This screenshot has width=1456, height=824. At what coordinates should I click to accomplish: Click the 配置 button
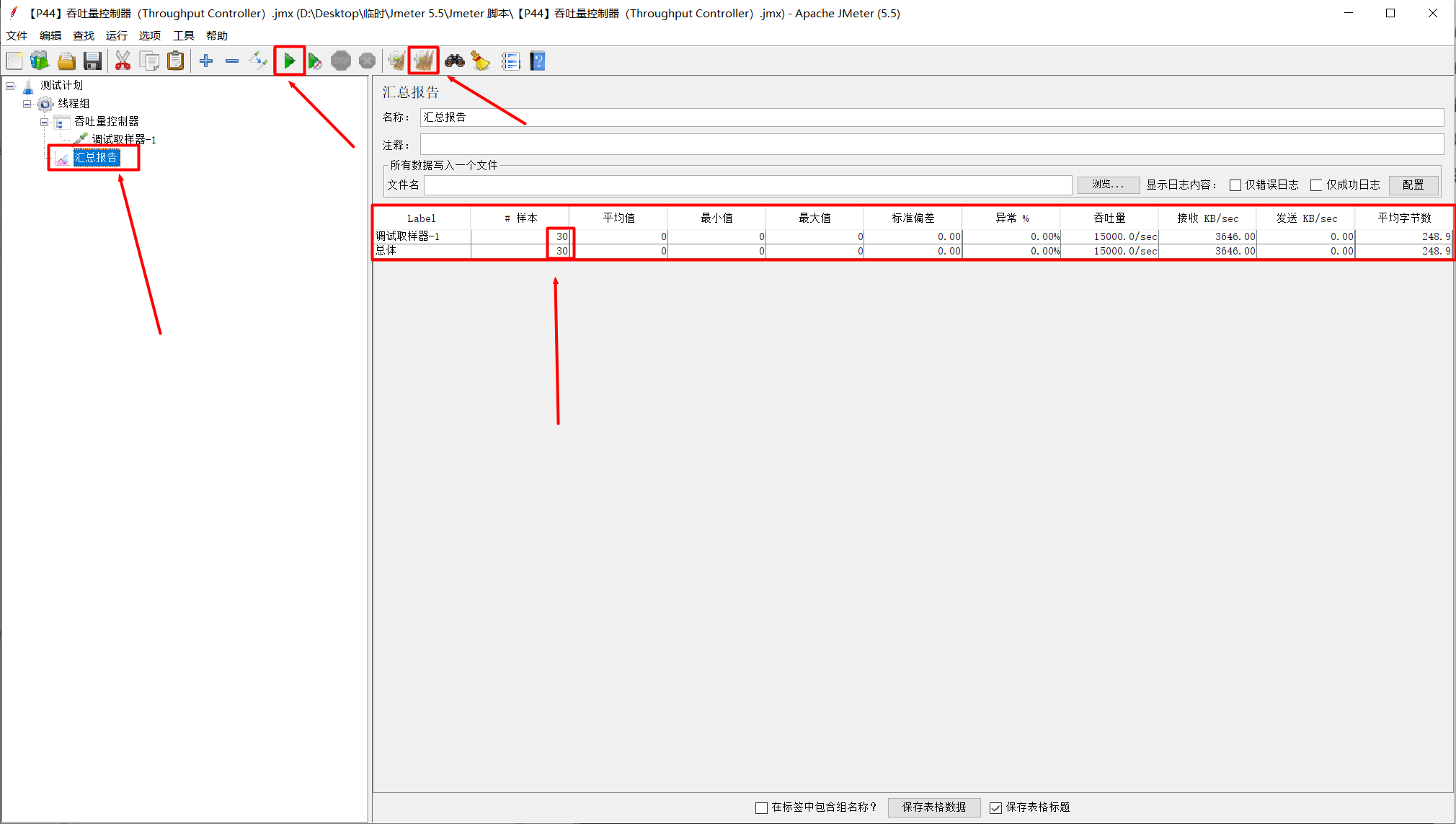(1413, 185)
